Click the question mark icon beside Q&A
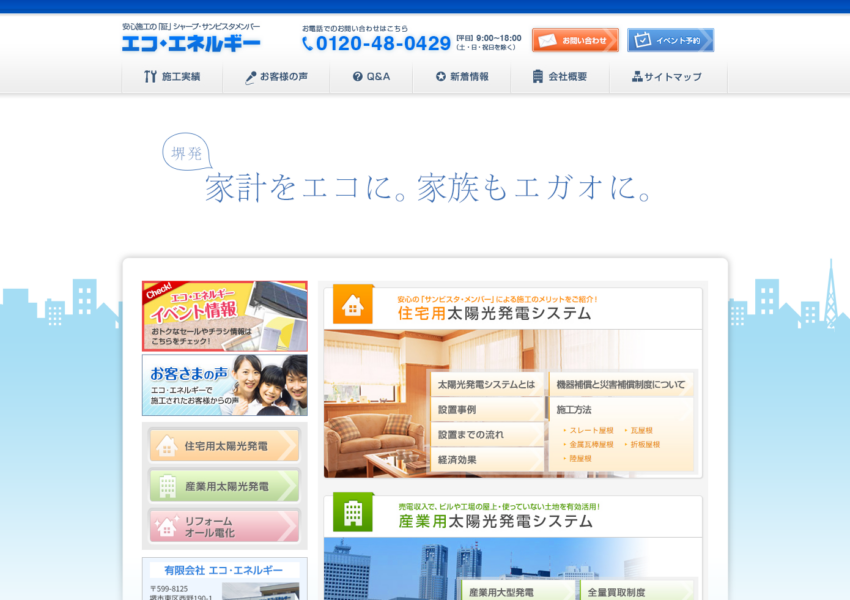This screenshot has width=850, height=600. [x=358, y=77]
